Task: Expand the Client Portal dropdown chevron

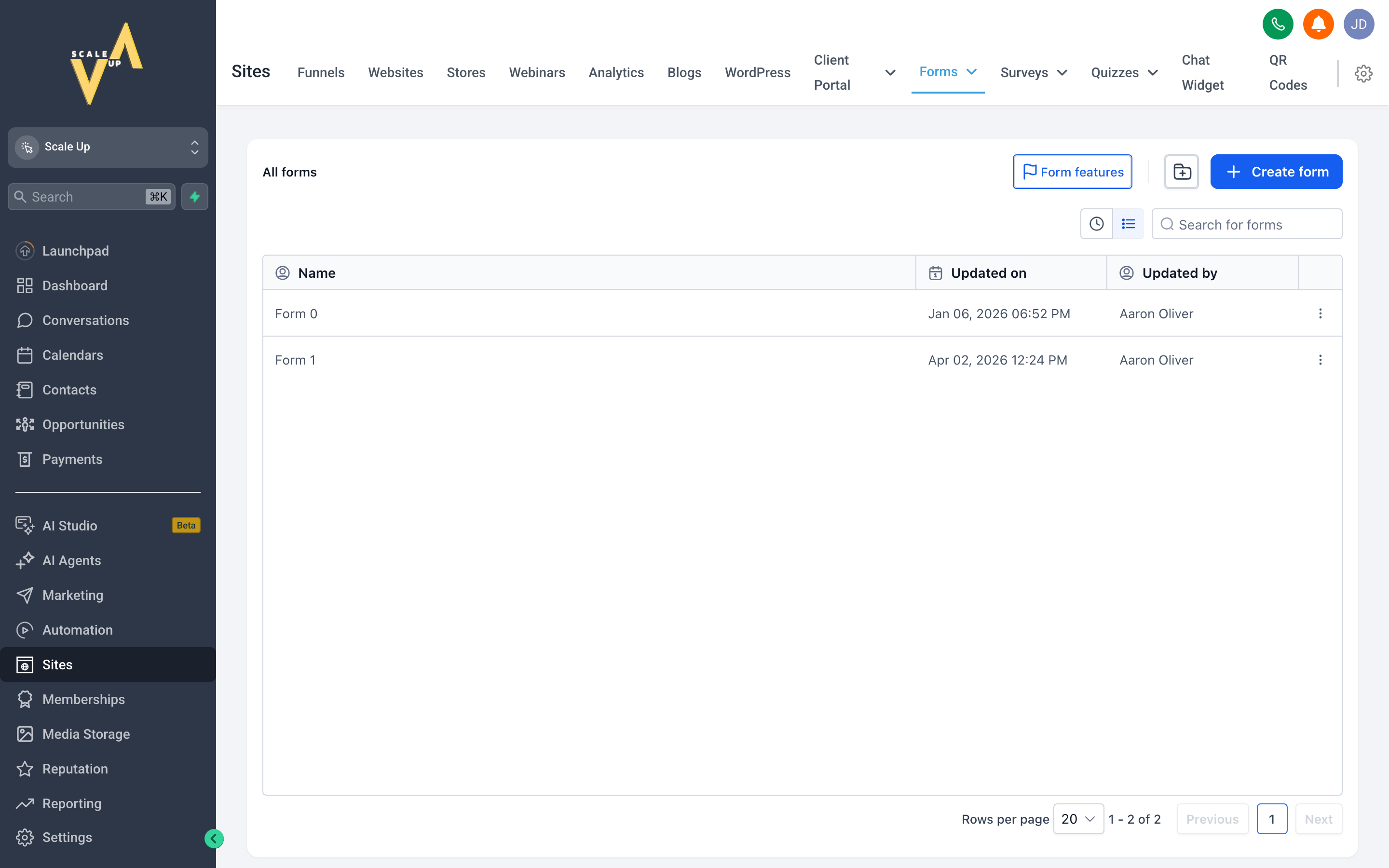Action: (890, 72)
